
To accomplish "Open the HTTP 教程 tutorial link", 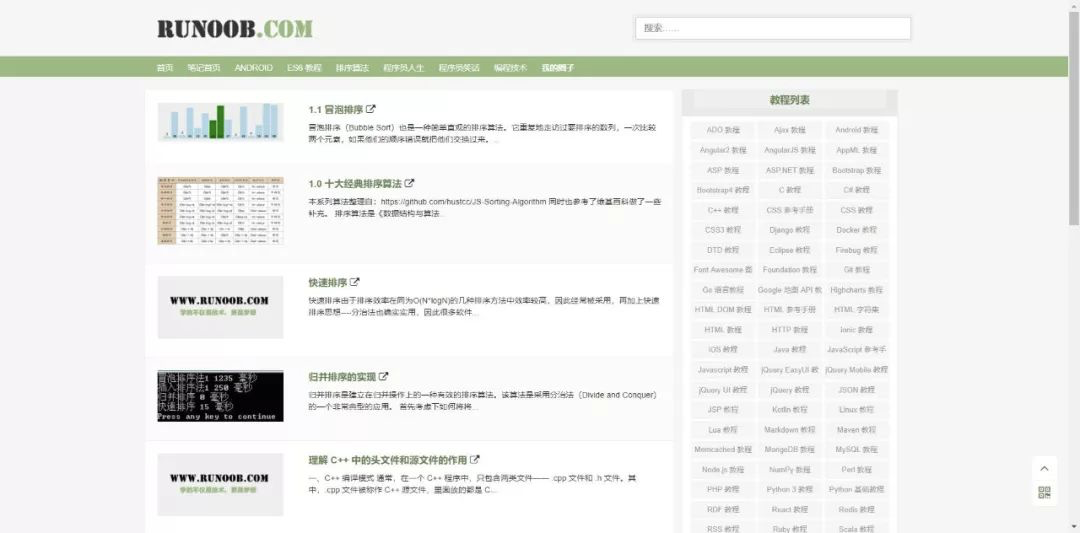I will tap(789, 329).
